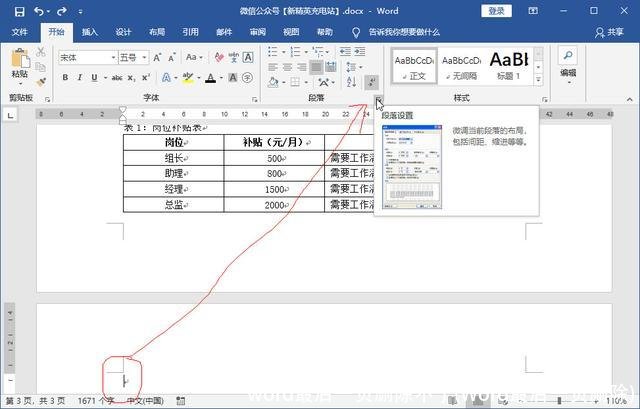Activate the Format Painter brush

coord(40,82)
